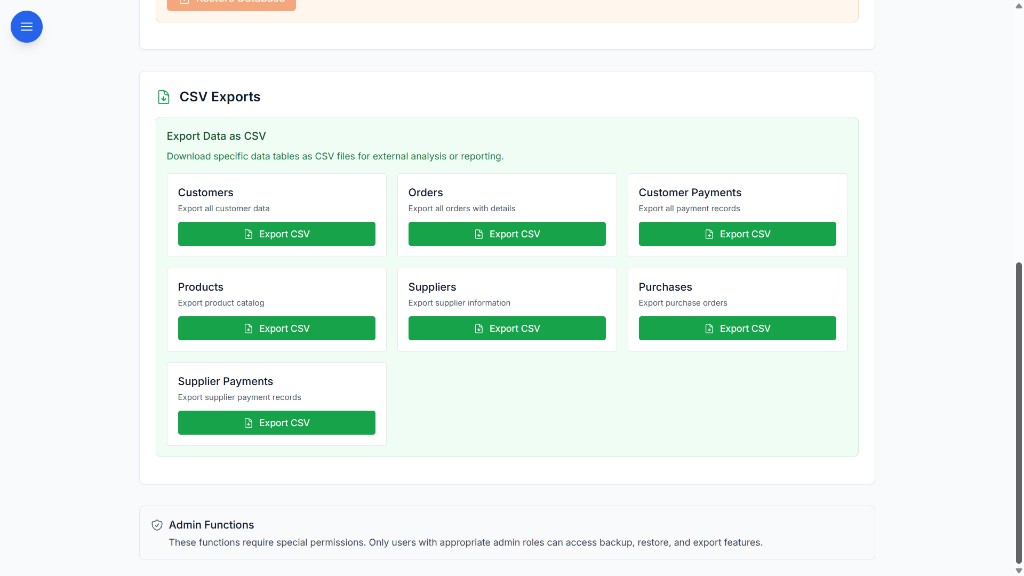Click the Supplier Payments card title
This screenshot has width=1024, height=576.
click(225, 381)
